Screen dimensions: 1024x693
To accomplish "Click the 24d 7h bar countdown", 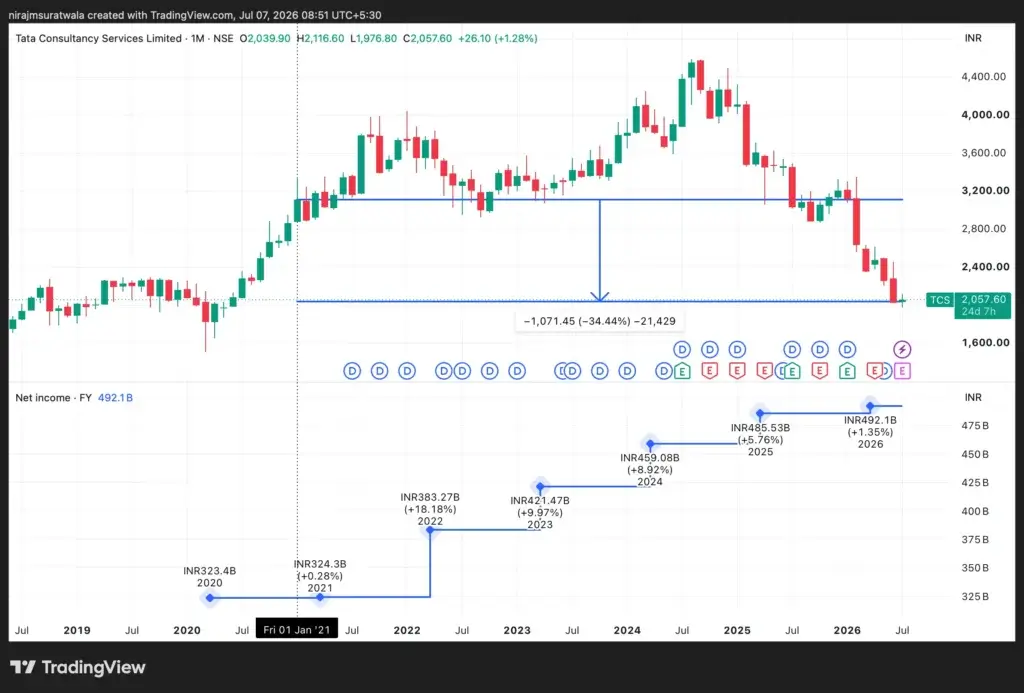I will 978,312.
